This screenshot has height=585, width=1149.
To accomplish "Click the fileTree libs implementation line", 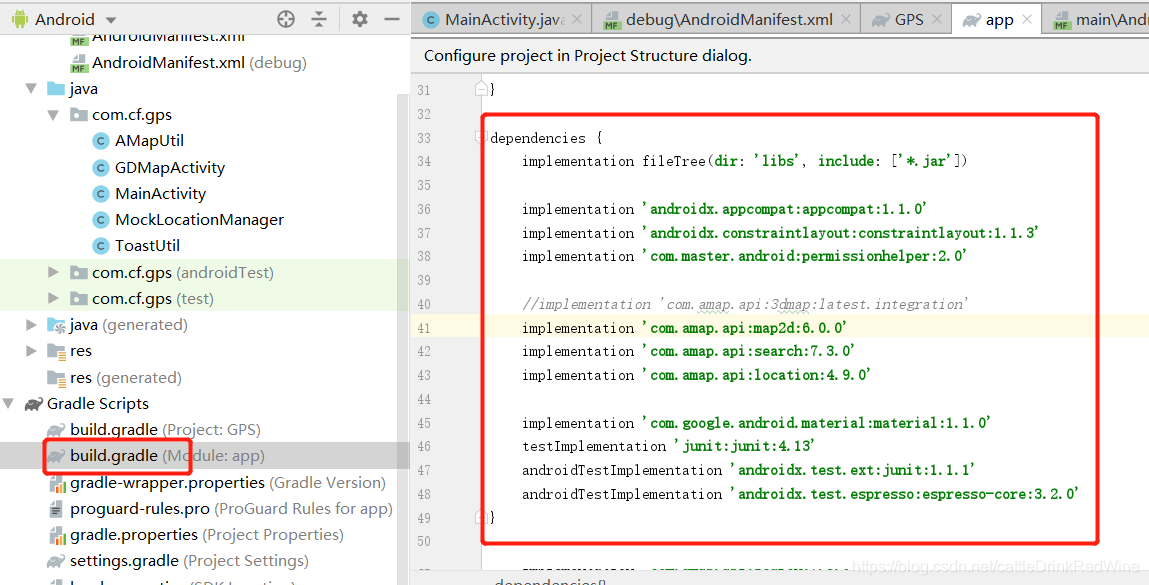I will [745, 161].
